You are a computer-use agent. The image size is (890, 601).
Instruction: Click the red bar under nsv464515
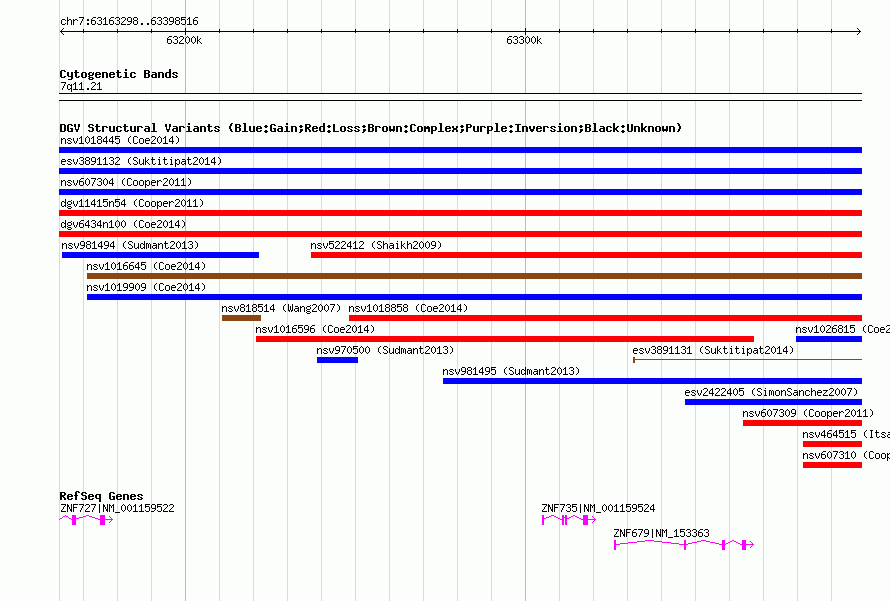[x=833, y=444]
